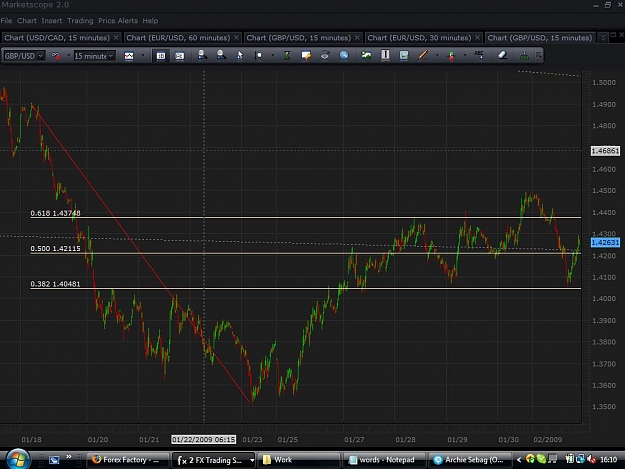The height and width of the screenshot is (469, 625).
Task: Click the chart type line icon
Action: coord(129,56)
